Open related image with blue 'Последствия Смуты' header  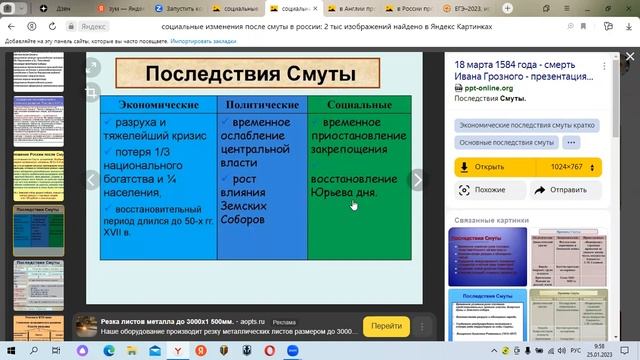click(x=488, y=315)
